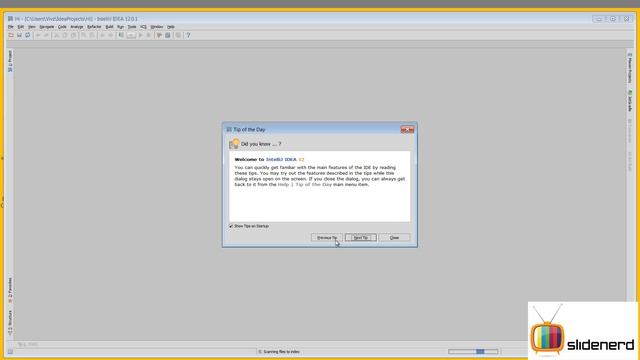Open the TODO tool window tab
The image size is (640, 360).
[28, 344]
